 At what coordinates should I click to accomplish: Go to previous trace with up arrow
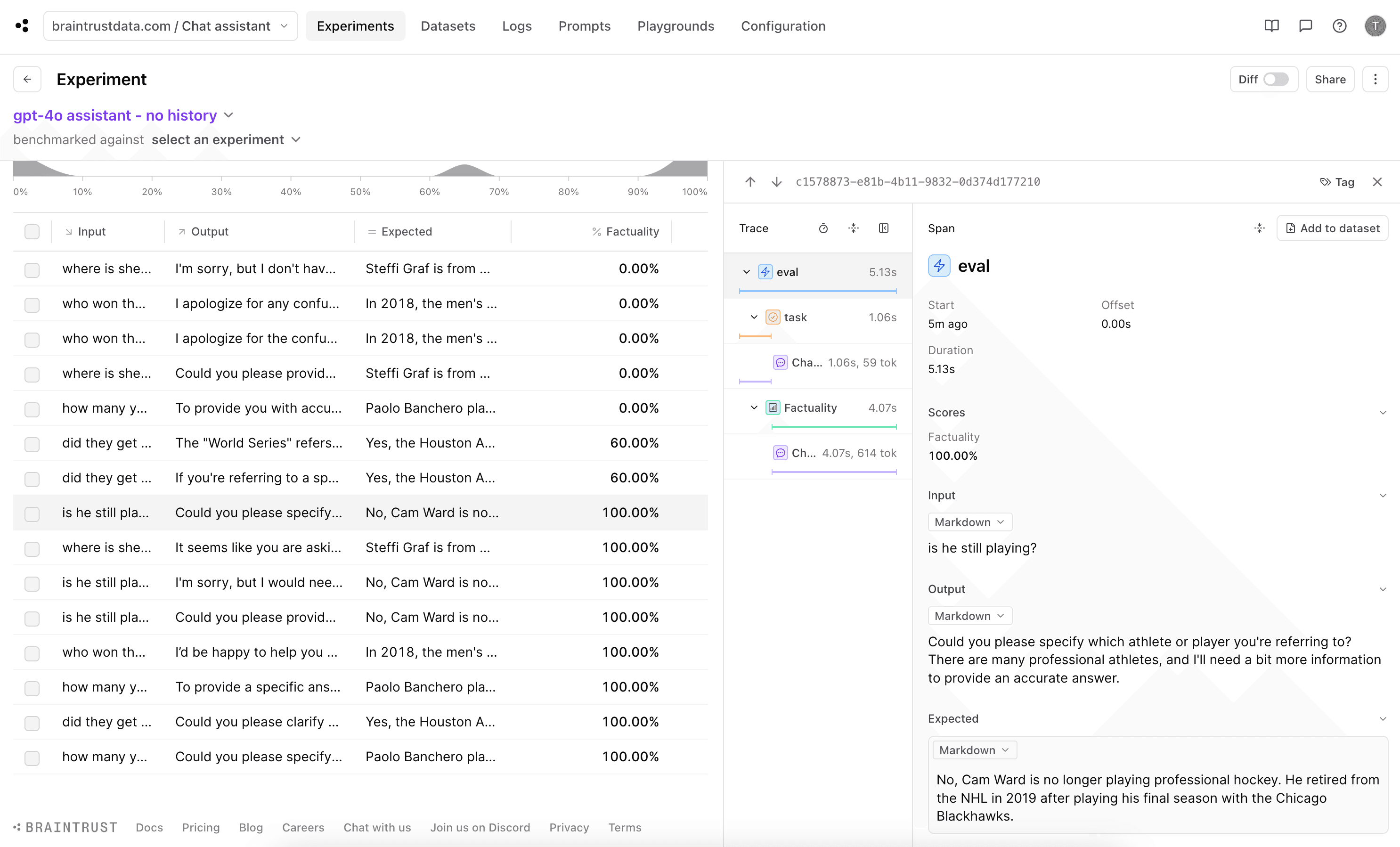click(x=750, y=182)
